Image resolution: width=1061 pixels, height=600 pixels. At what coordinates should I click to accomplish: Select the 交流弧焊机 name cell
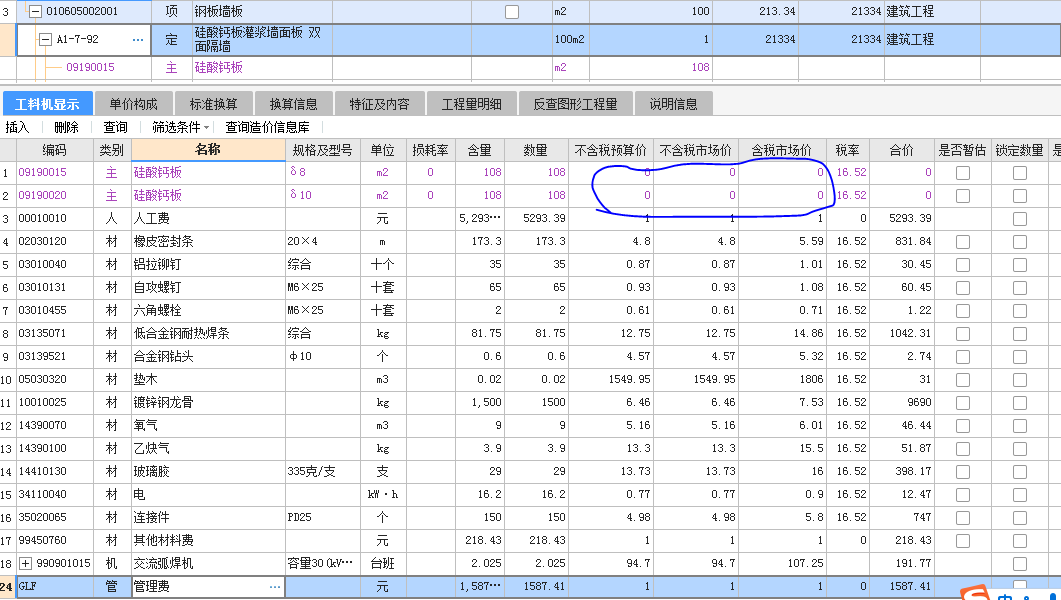(208, 563)
